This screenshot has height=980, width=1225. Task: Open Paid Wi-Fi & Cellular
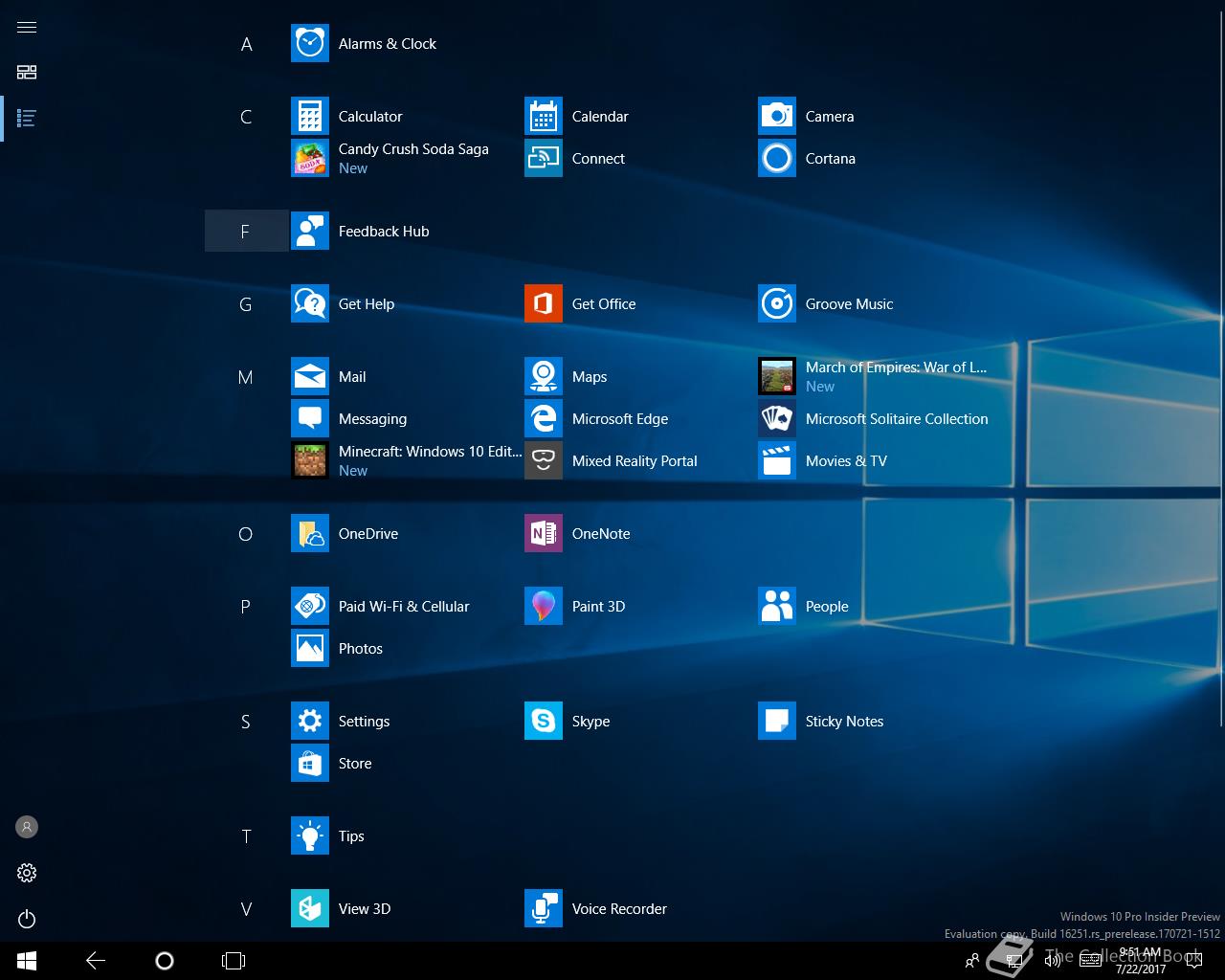(310, 607)
